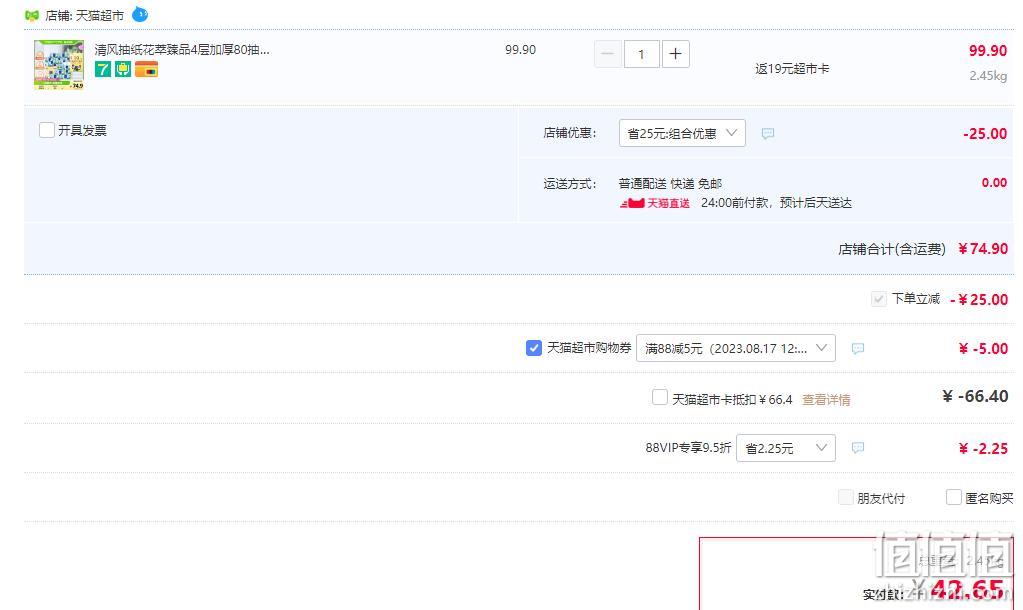Click the comment icon beside the 店铺优惠 dropdown
The image size is (1023, 610).
(768, 134)
